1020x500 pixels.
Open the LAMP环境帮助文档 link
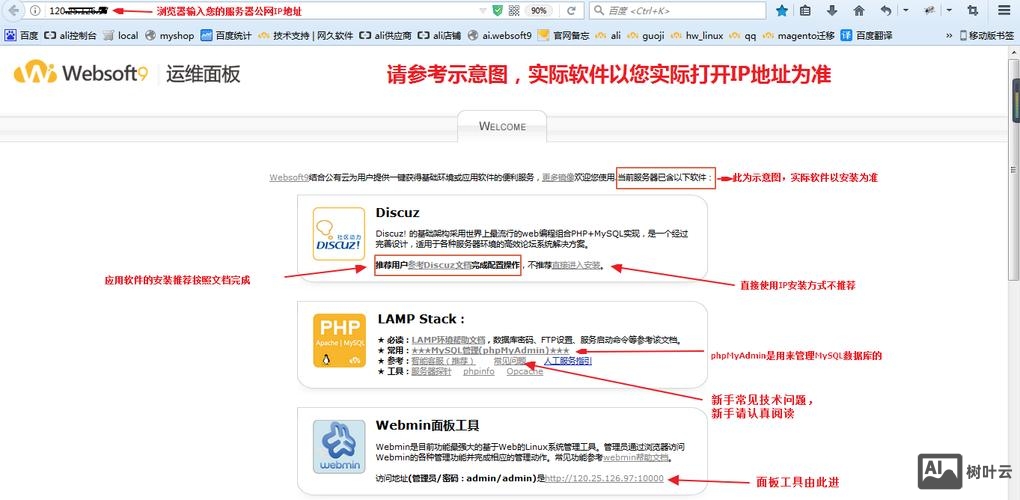448,340
